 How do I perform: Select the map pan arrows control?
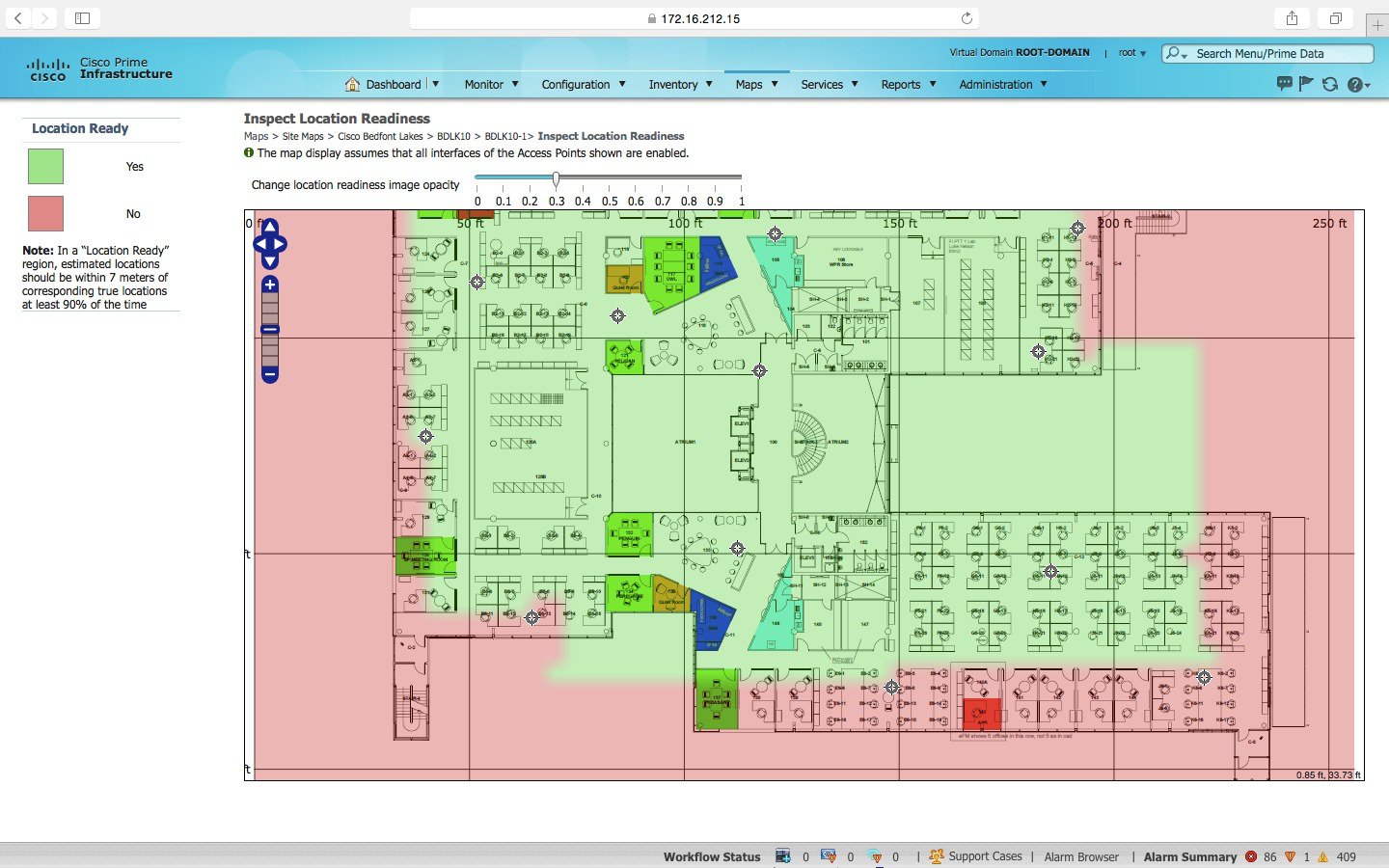pos(269,245)
